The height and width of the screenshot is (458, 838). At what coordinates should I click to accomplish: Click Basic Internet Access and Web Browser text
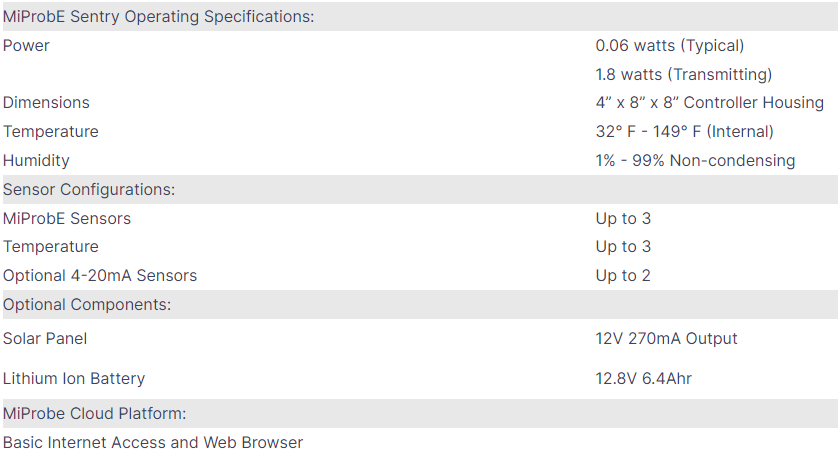pos(153,443)
